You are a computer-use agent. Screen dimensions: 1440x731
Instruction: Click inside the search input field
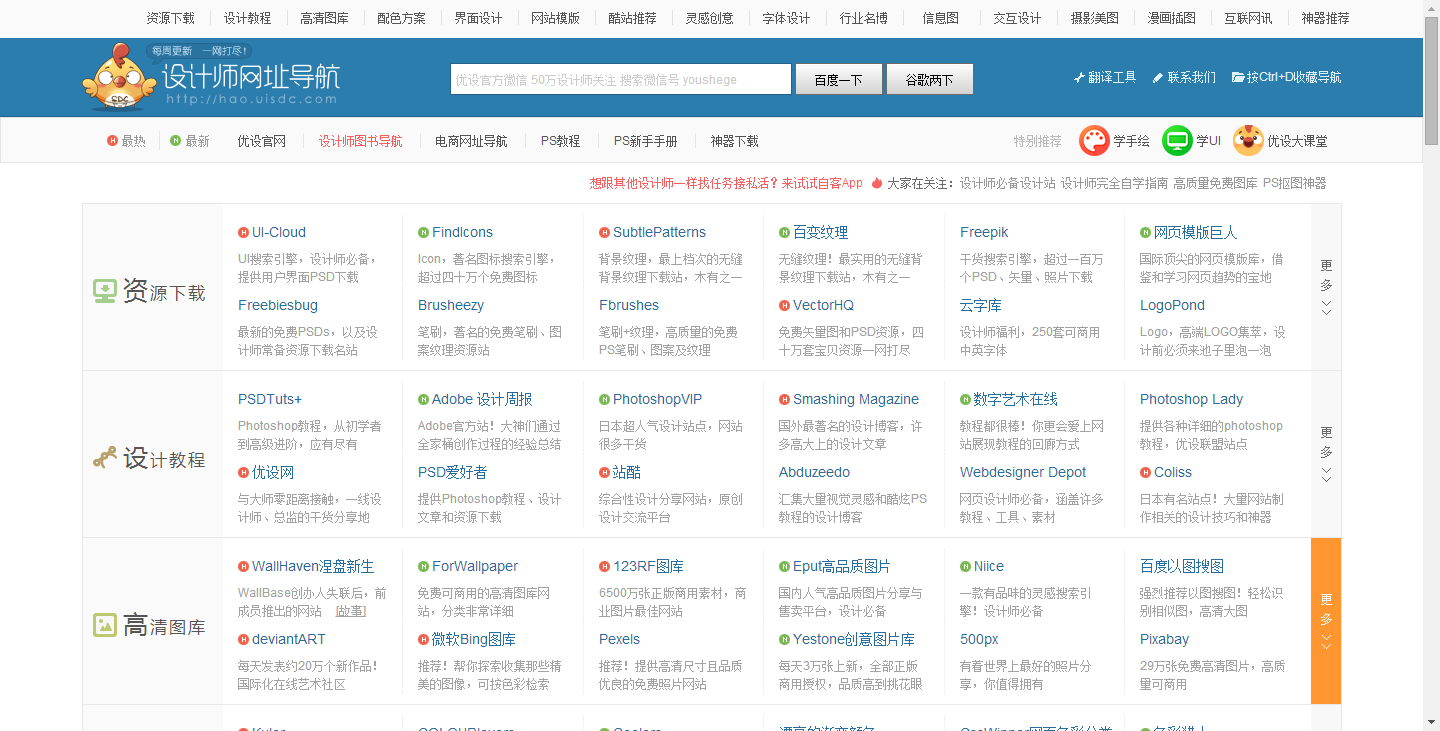pos(620,78)
